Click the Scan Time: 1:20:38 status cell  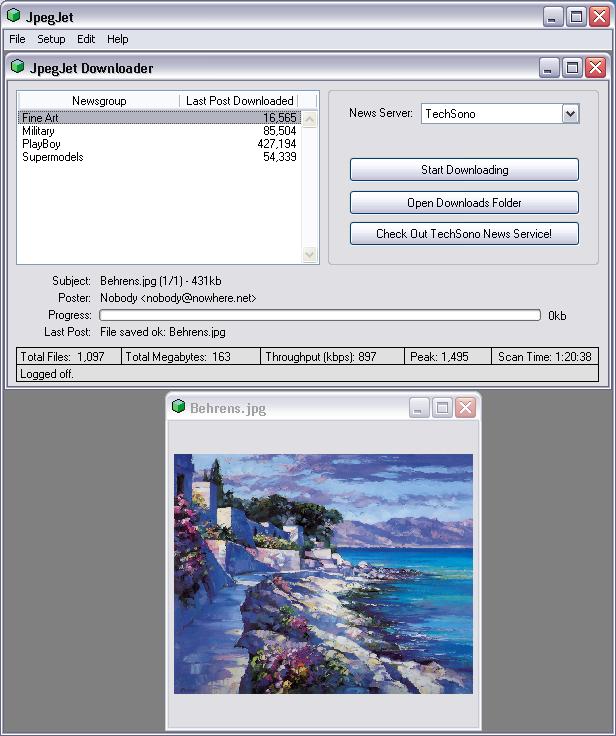(545, 357)
